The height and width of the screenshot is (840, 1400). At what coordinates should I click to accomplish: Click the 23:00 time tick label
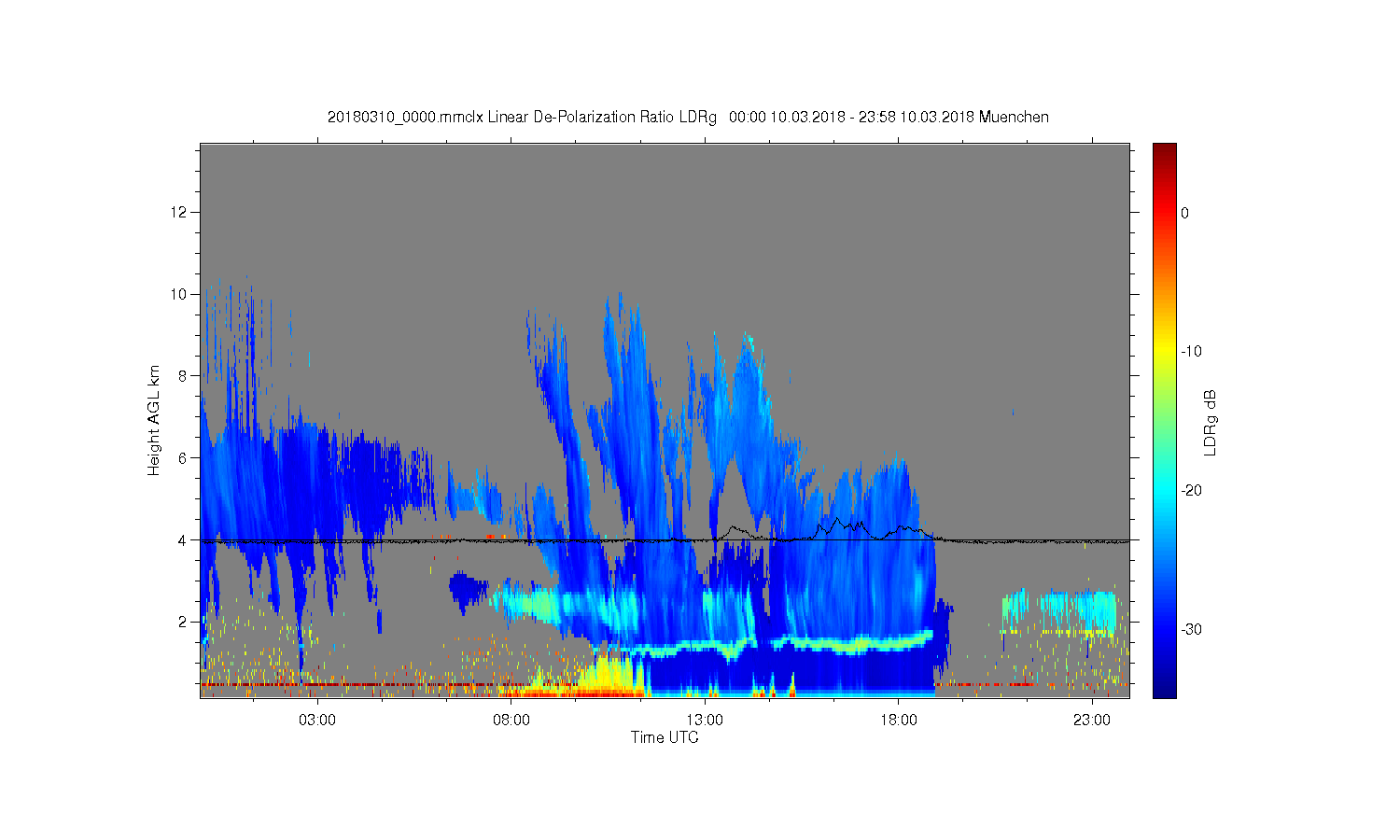(1092, 721)
